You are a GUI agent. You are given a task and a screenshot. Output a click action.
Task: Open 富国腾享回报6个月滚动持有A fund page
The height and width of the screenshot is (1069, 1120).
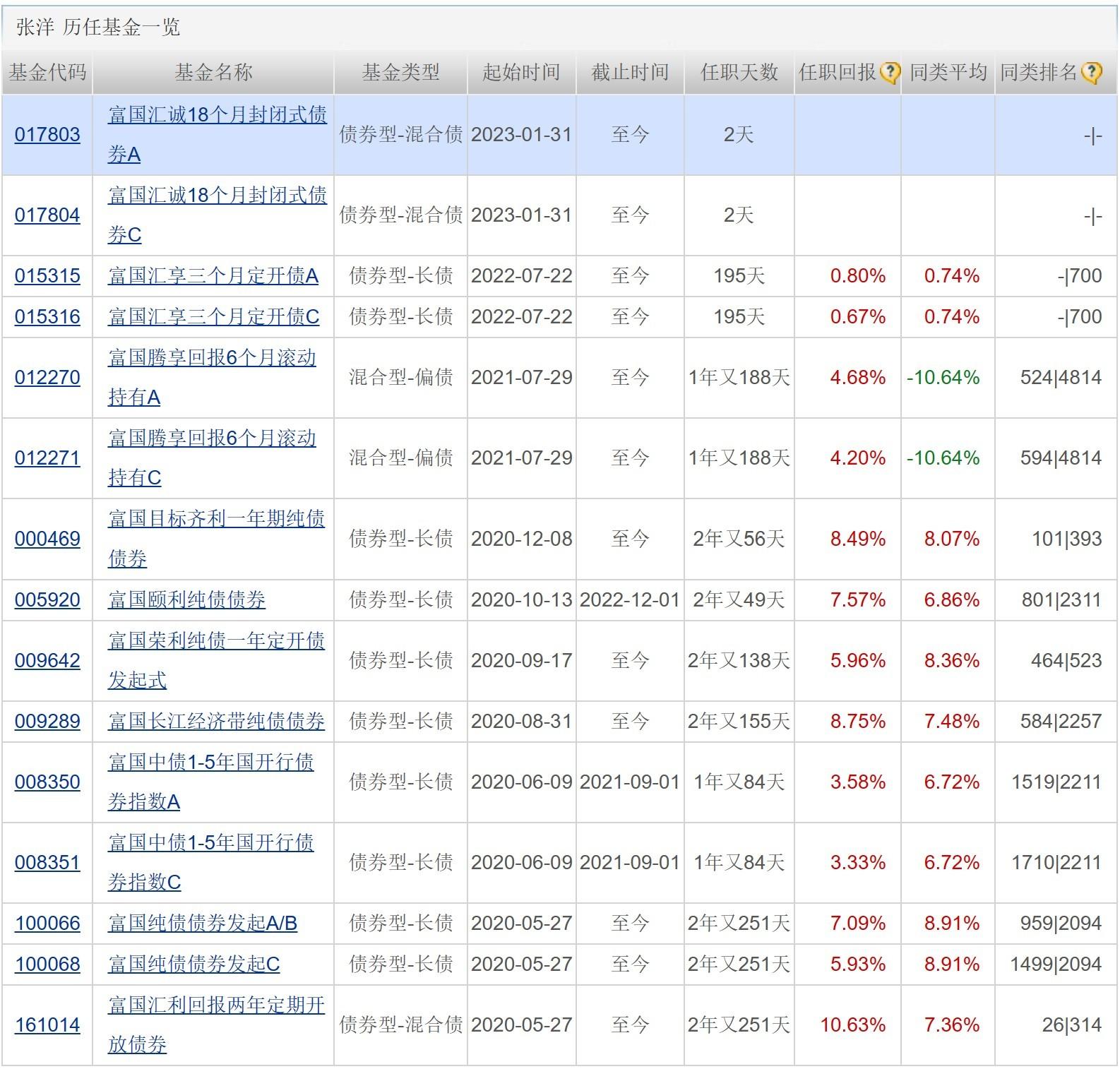tap(212, 378)
